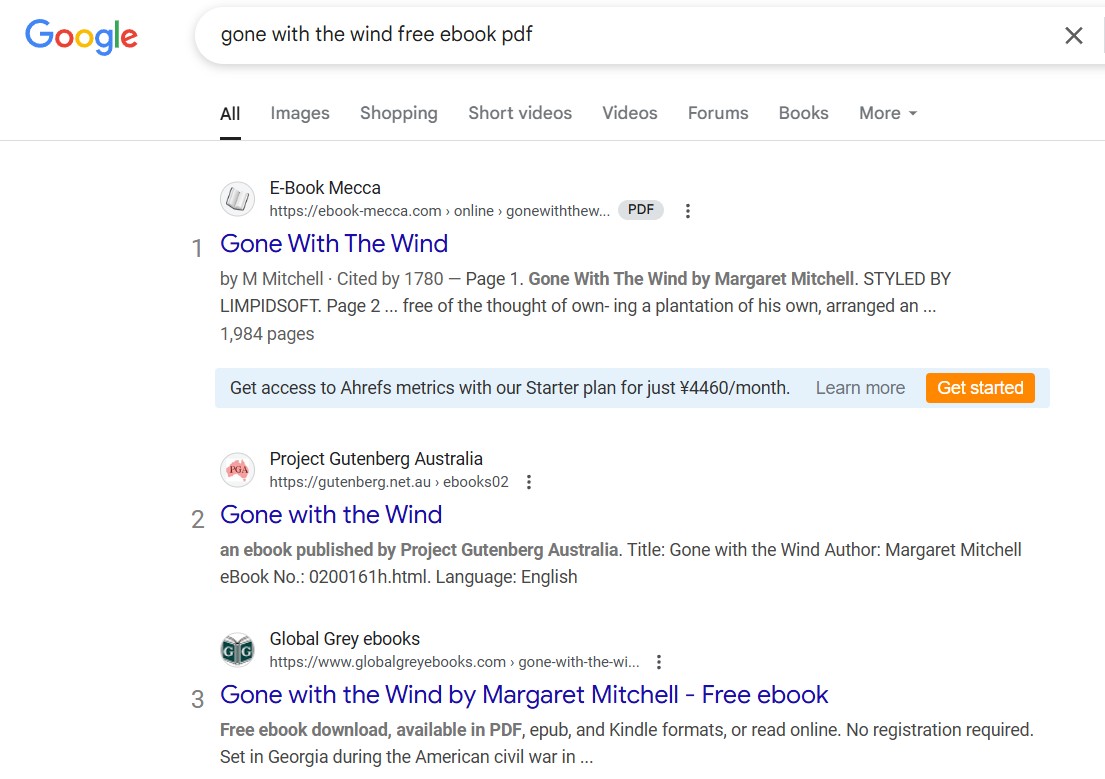Click the 'by M Mitchell · Cited by 1780' snippet
The width and height of the screenshot is (1105, 779).
(x=332, y=279)
